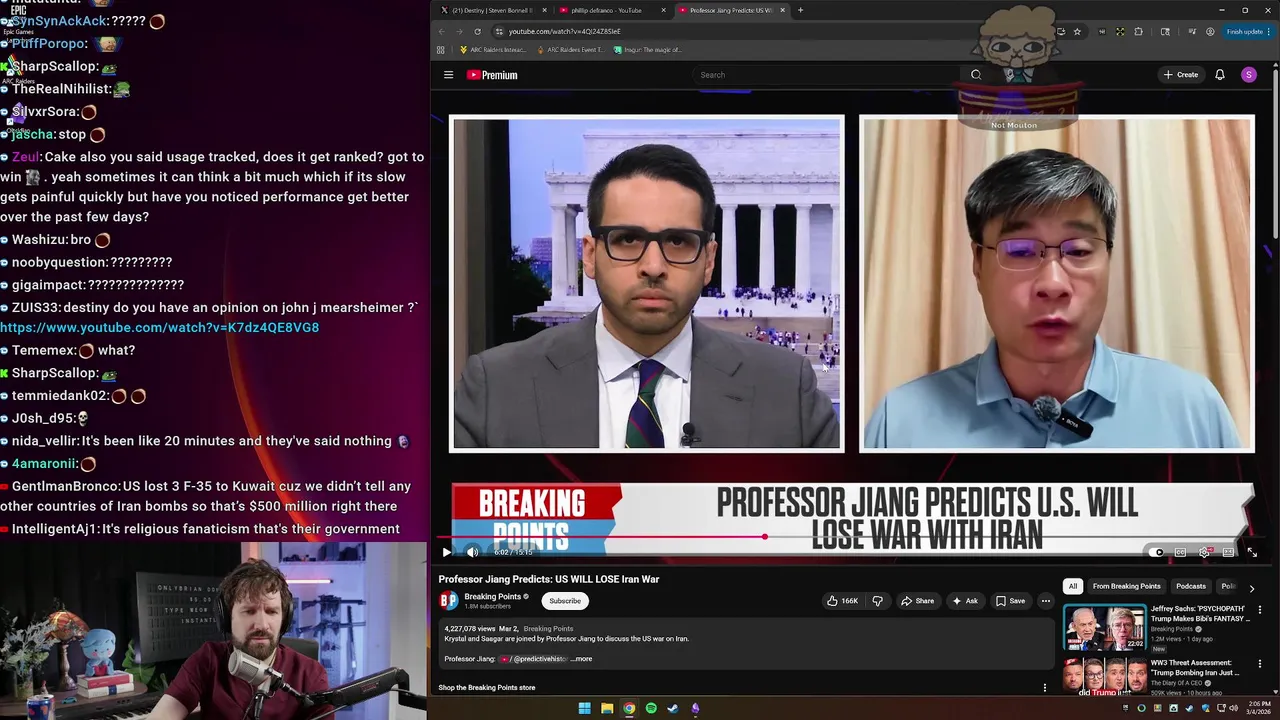1280x720 pixels.
Task: Open player settings gear
Action: point(1204,552)
